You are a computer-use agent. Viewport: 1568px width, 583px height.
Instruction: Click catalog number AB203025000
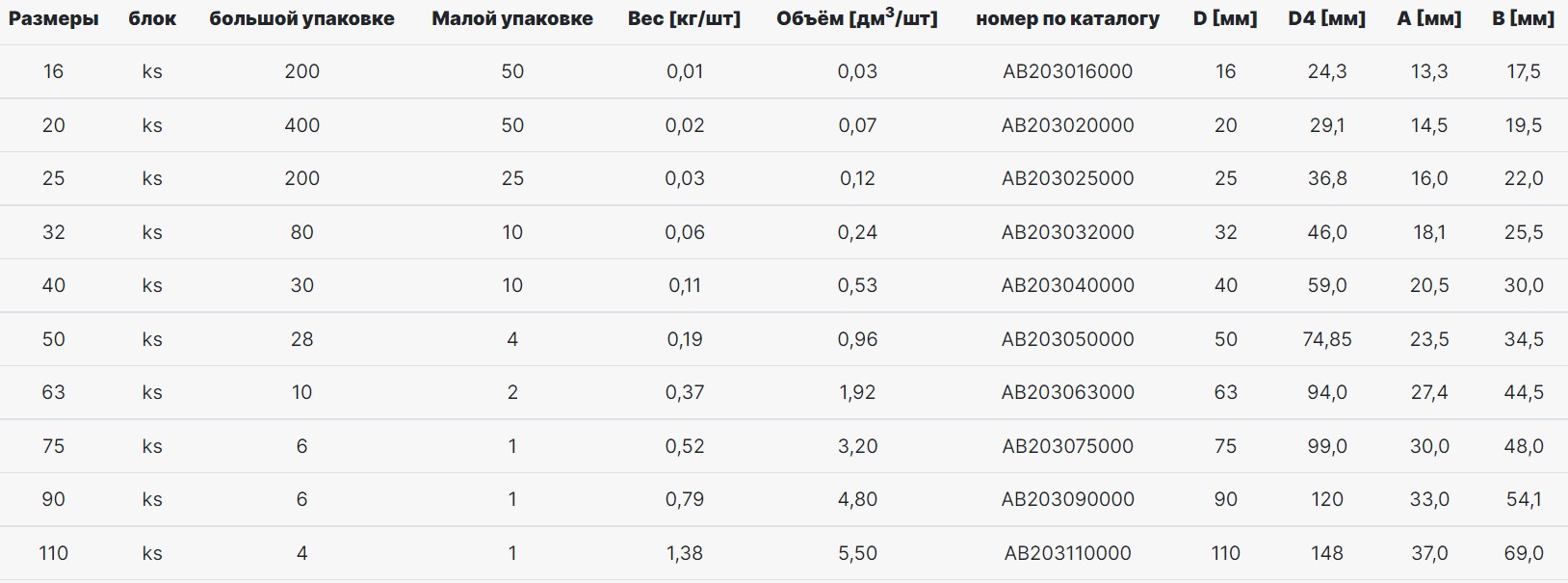click(x=1067, y=178)
